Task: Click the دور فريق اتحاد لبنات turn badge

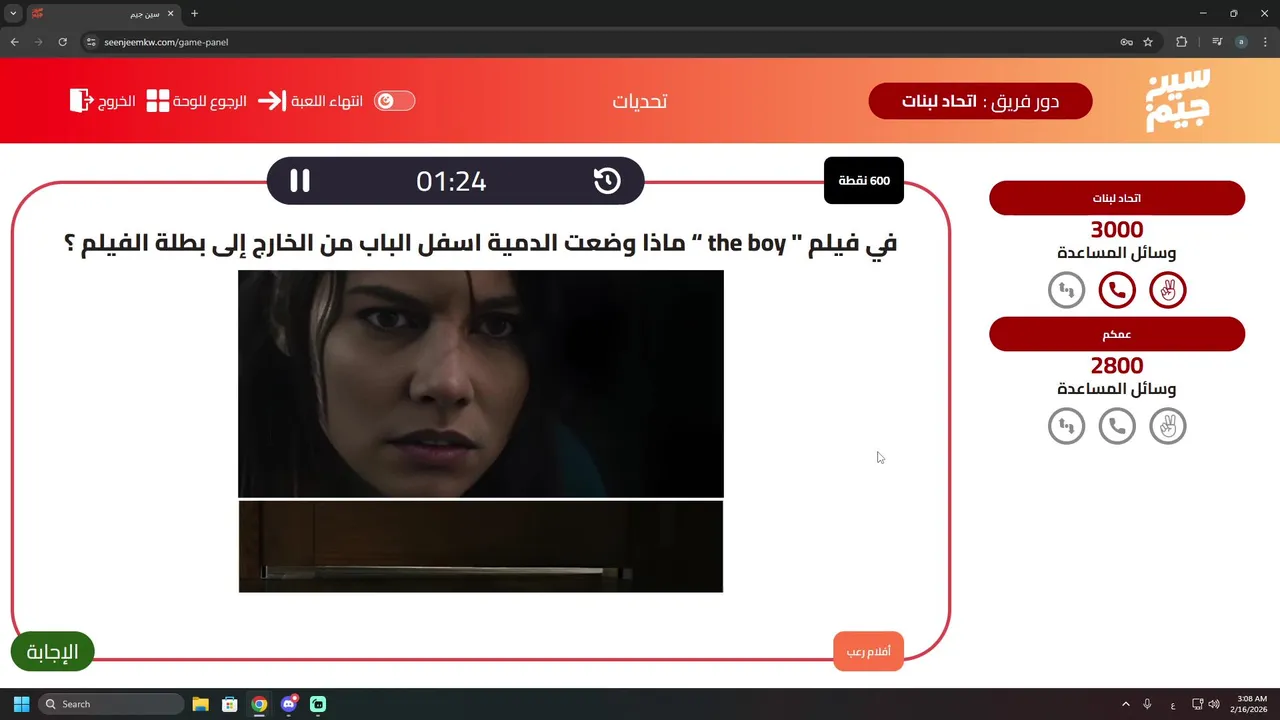Action: (x=980, y=101)
